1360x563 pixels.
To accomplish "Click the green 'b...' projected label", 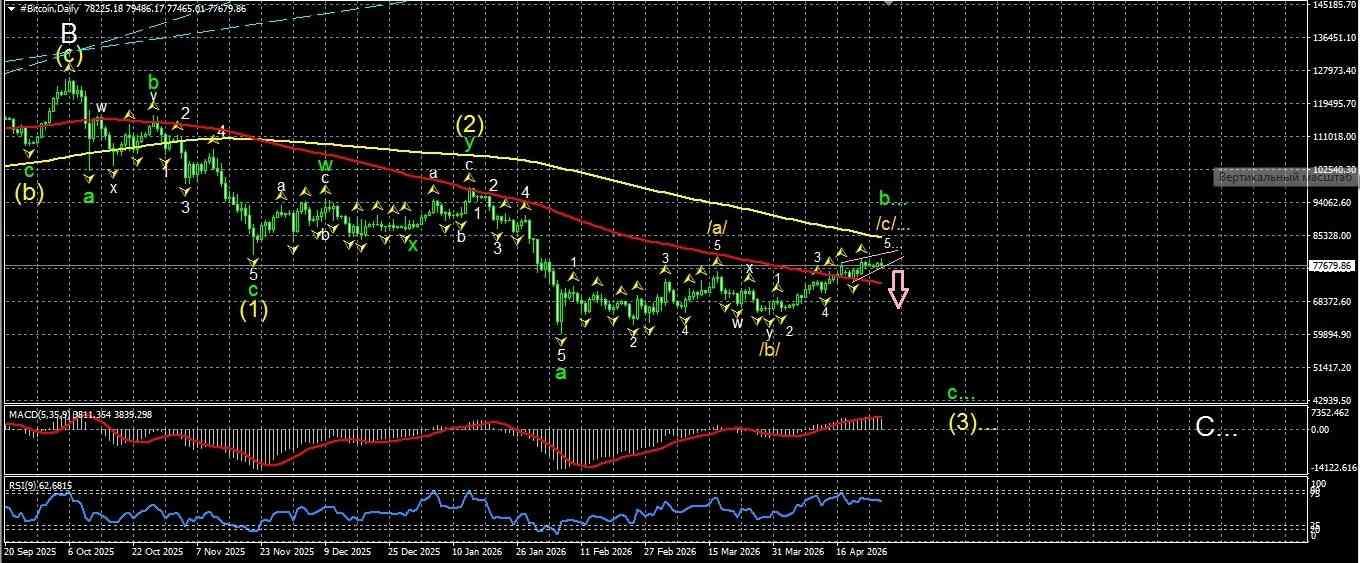I will (893, 198).
